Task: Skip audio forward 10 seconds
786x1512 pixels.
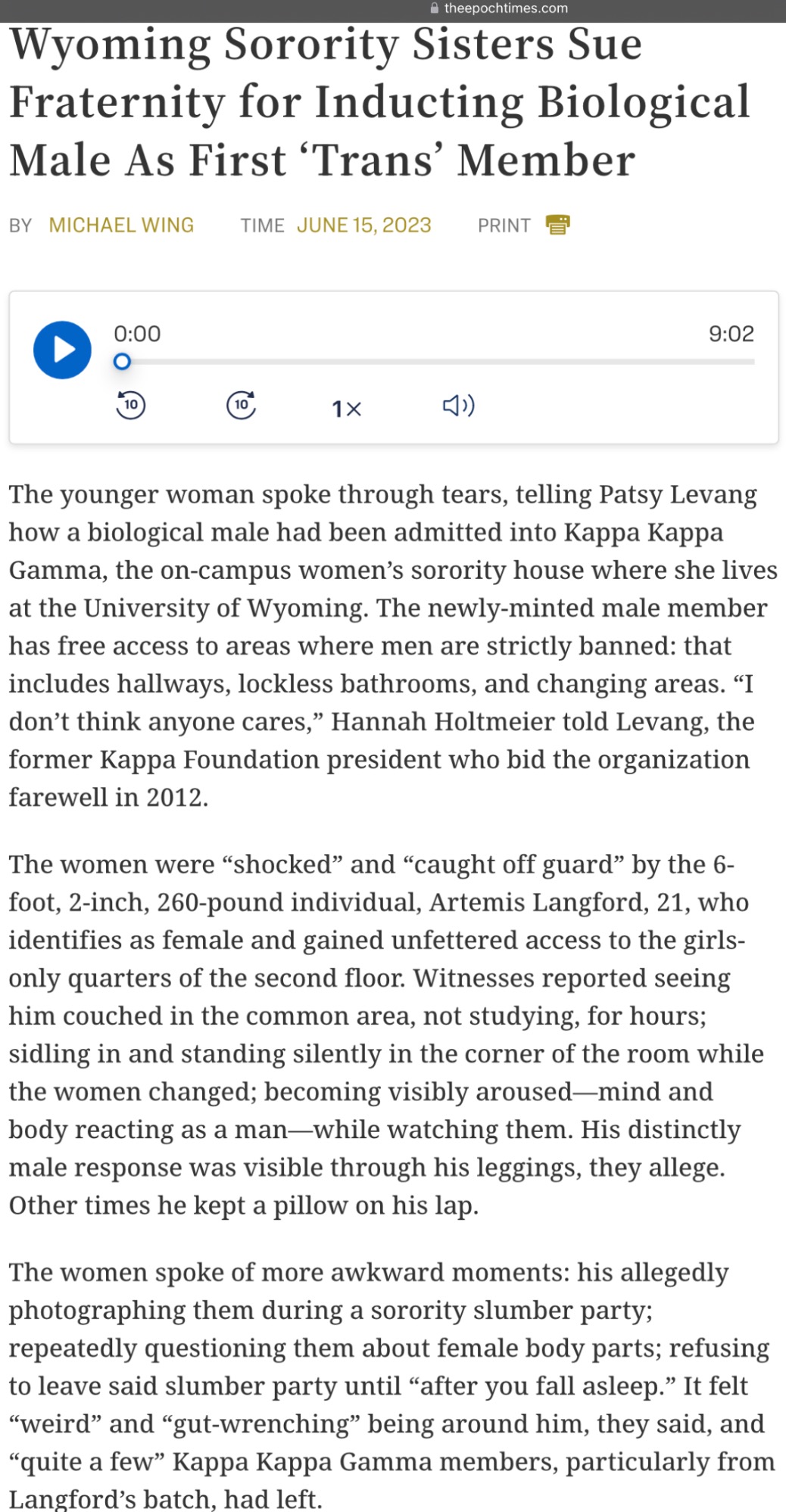Action: click(241, 405)
